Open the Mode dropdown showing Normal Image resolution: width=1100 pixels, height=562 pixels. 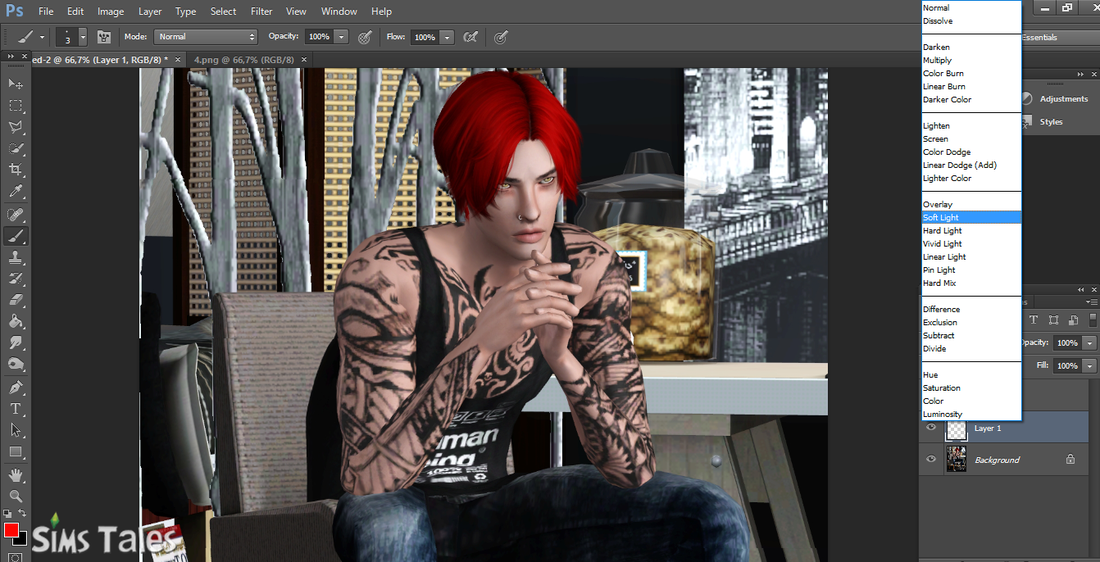(206, 36)
